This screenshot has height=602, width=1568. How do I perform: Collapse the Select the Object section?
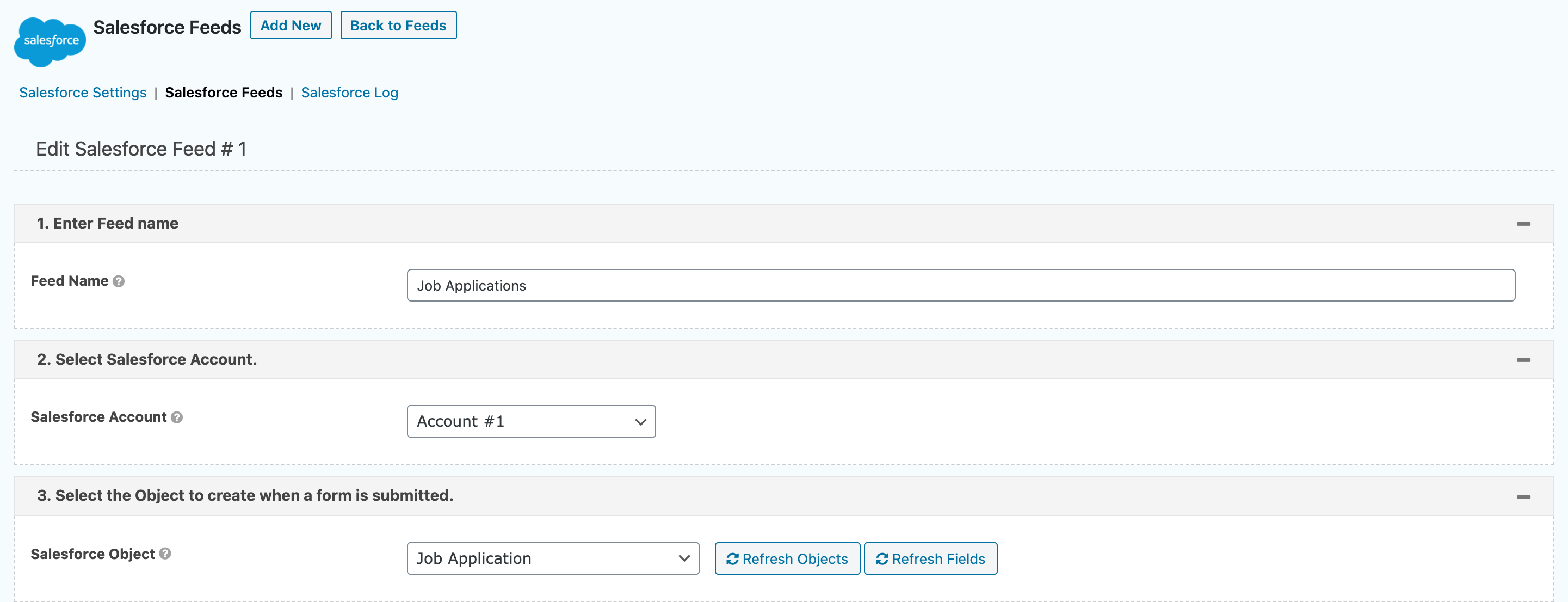[1523, 497]
